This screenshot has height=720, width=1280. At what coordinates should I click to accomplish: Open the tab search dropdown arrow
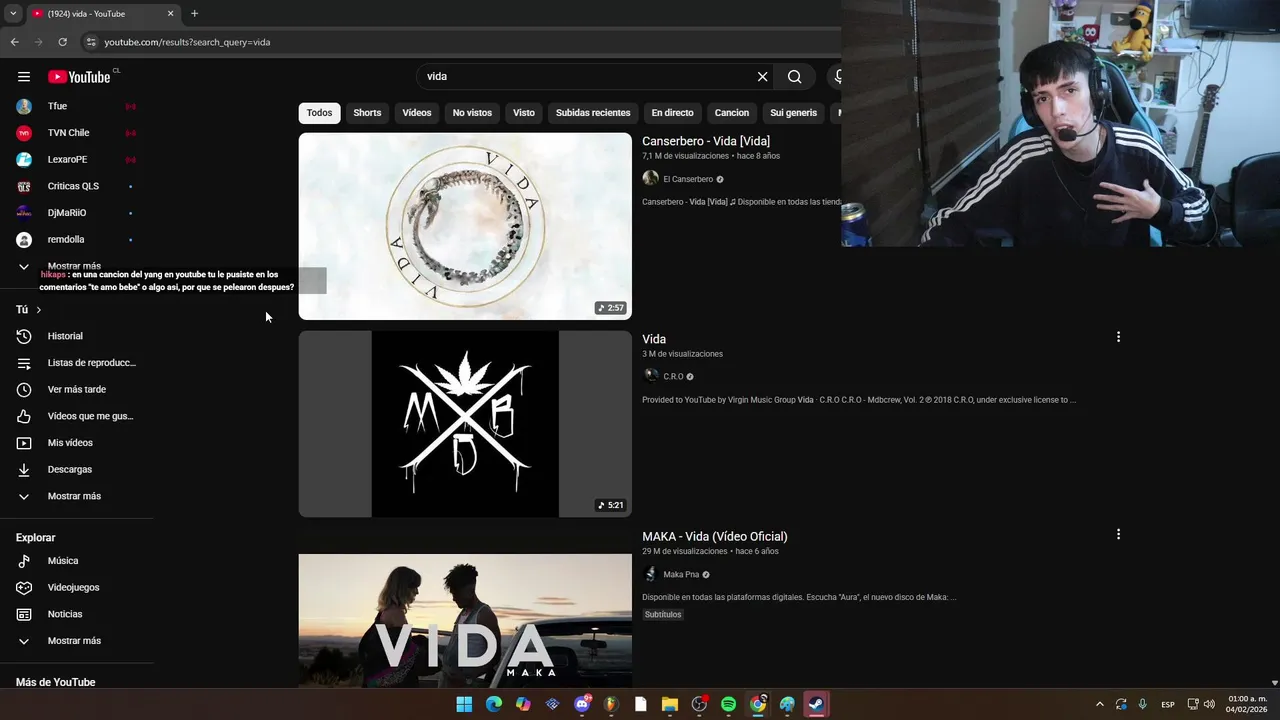13,14
